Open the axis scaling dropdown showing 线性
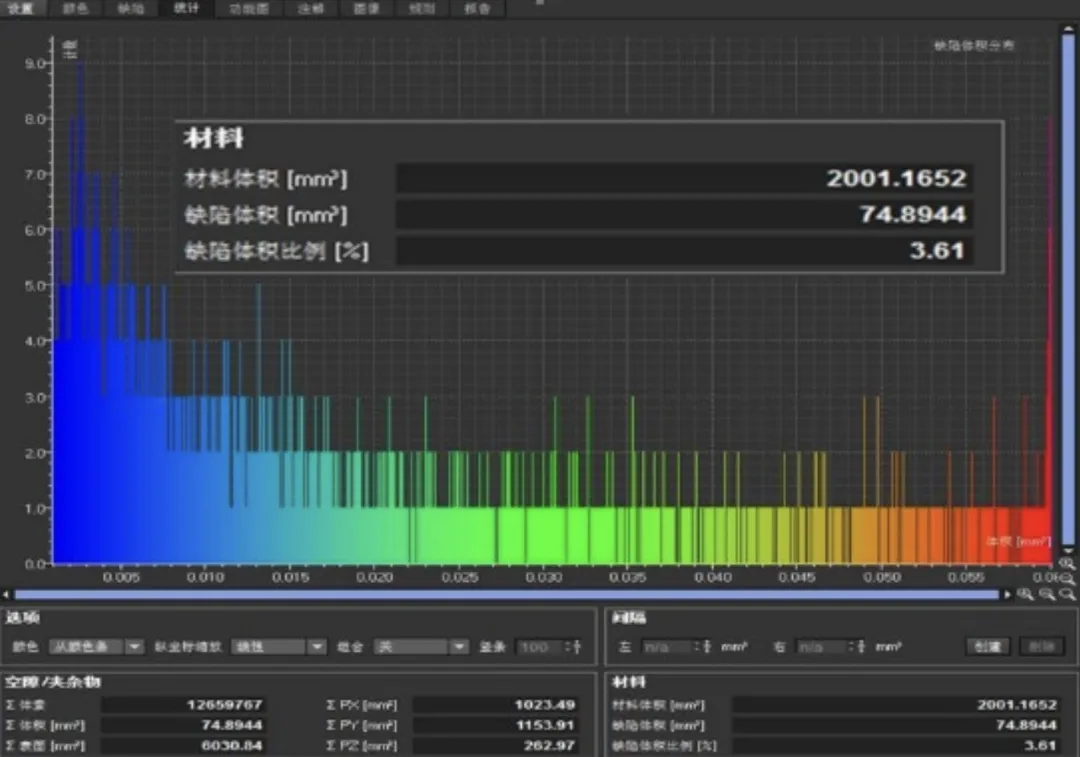Image resolution: width=1080 pixels, height=757 pixels. [278, 646]
